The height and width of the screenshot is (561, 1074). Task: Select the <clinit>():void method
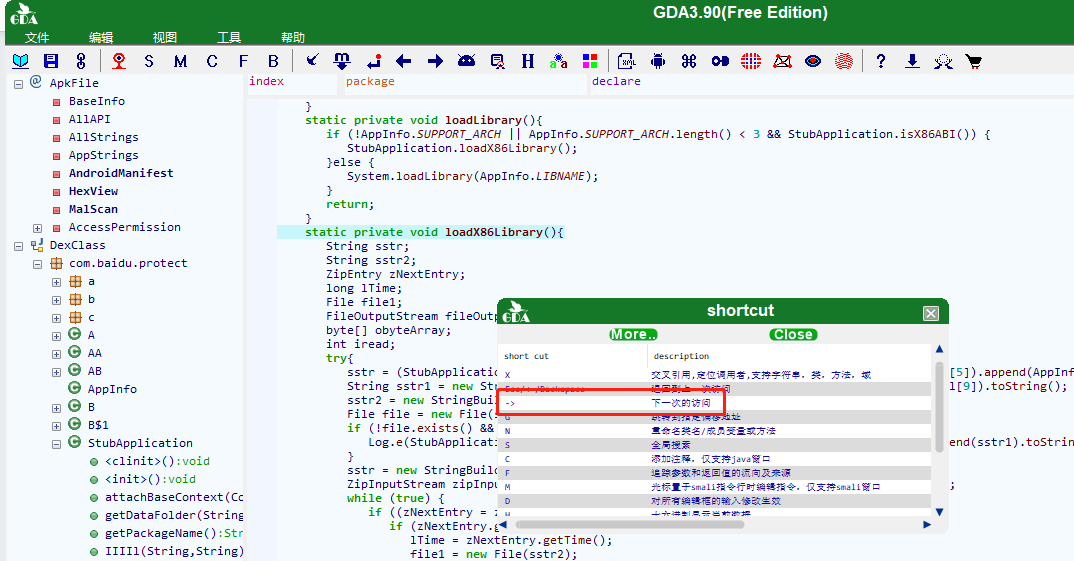tap(158, 461)
